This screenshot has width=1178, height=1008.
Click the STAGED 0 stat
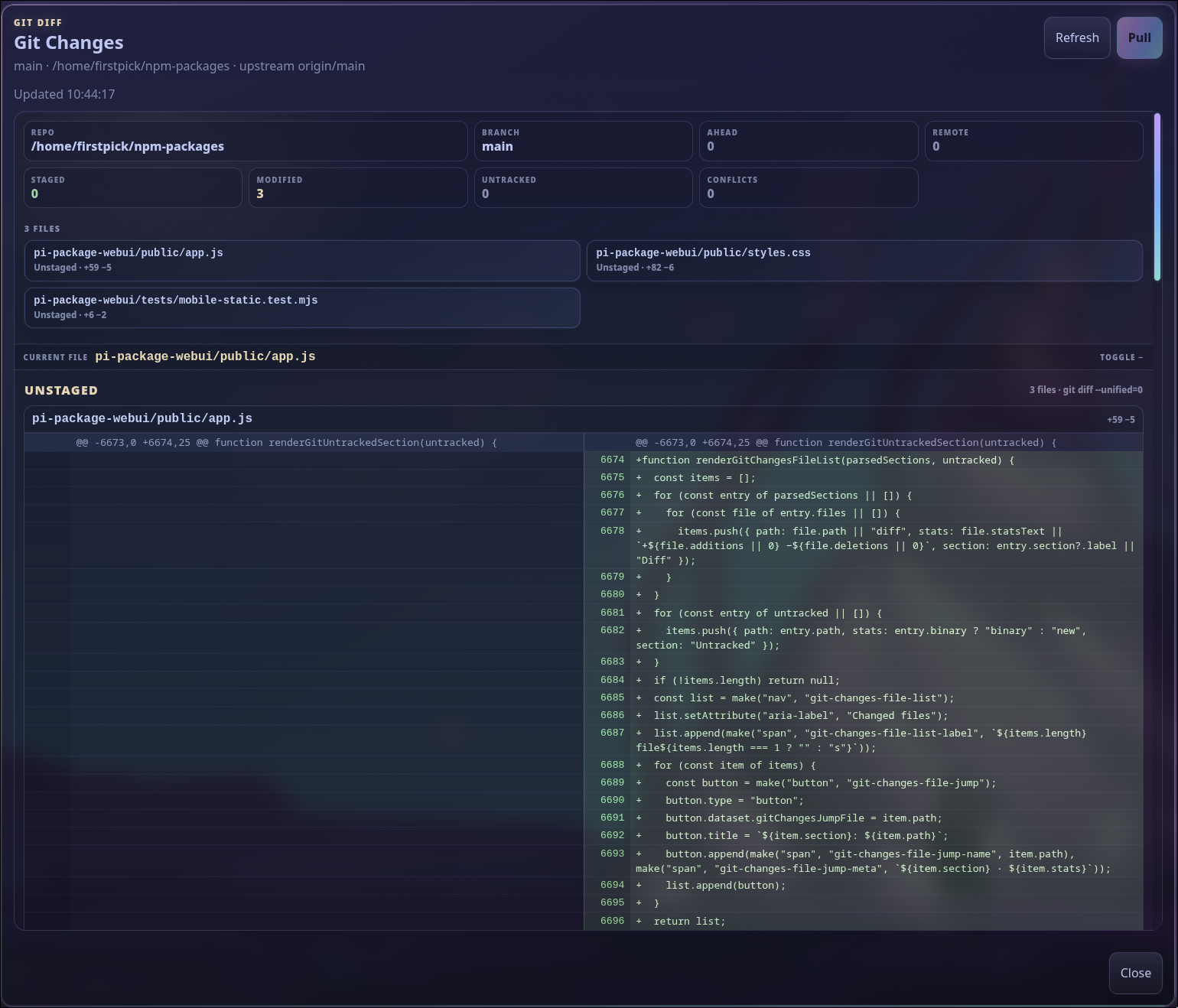click(133, 188)
